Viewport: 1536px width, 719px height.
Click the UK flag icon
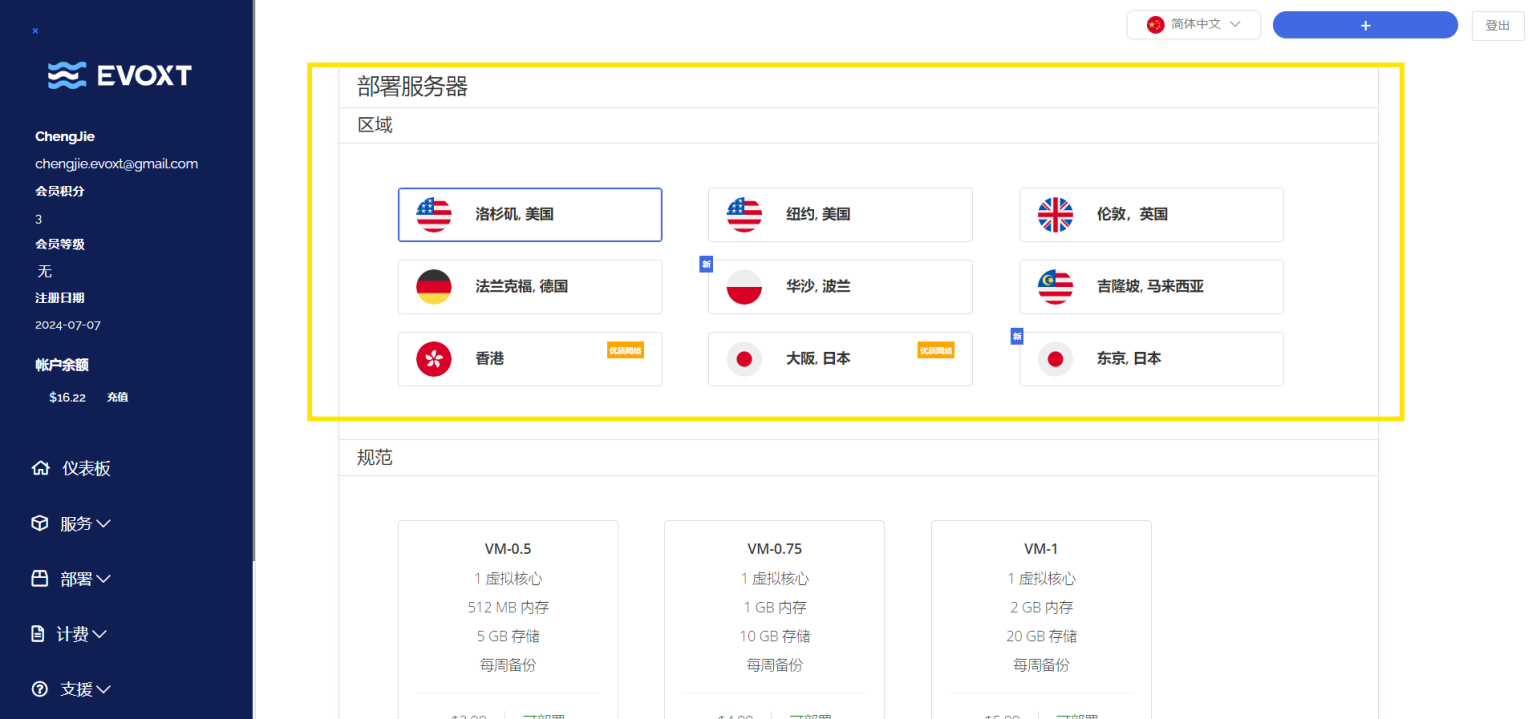click(x=1055, y=214)
